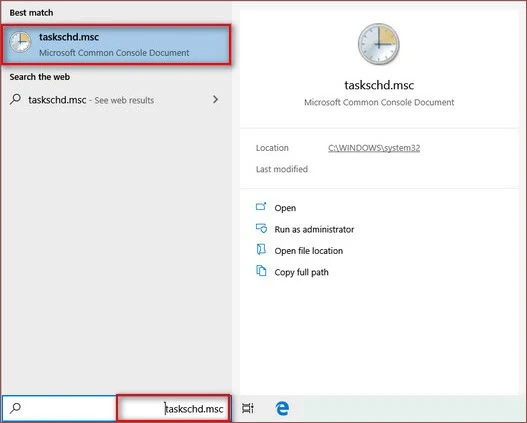Screen dimensions: 527x423
Task: Select Run as administrator
Action: coord(314,229)
